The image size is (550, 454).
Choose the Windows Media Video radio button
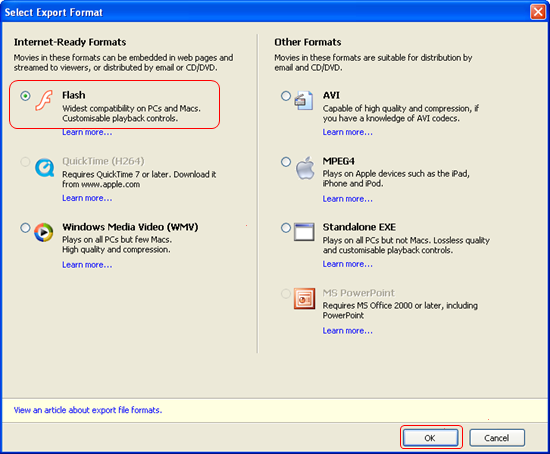click(x=25, y=228)
